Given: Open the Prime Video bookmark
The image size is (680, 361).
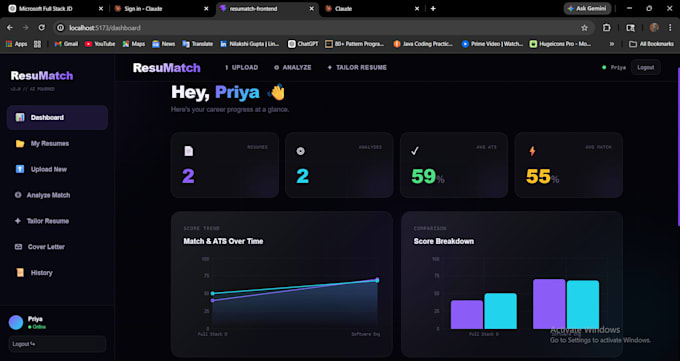Looking at the screenshot, I should pyautogui.click(x=492, y=44).
